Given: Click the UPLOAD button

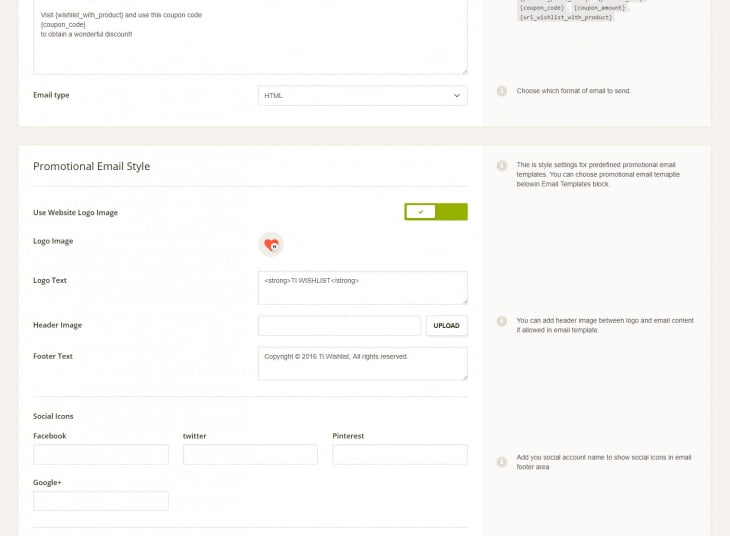Looking at the screenshot, I should 446,326.
